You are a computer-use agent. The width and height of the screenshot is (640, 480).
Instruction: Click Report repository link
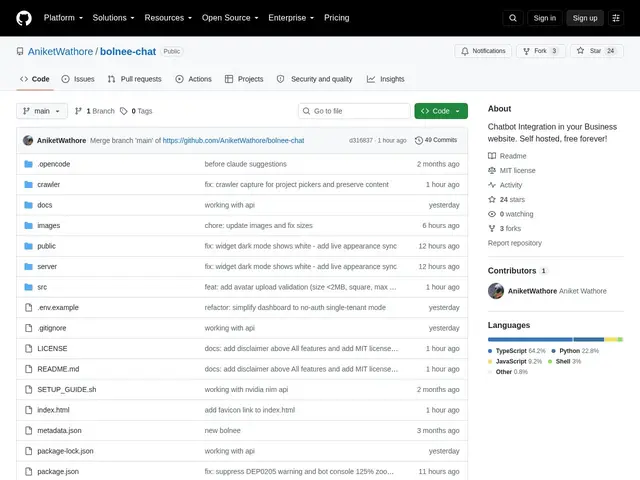point(514,243)
